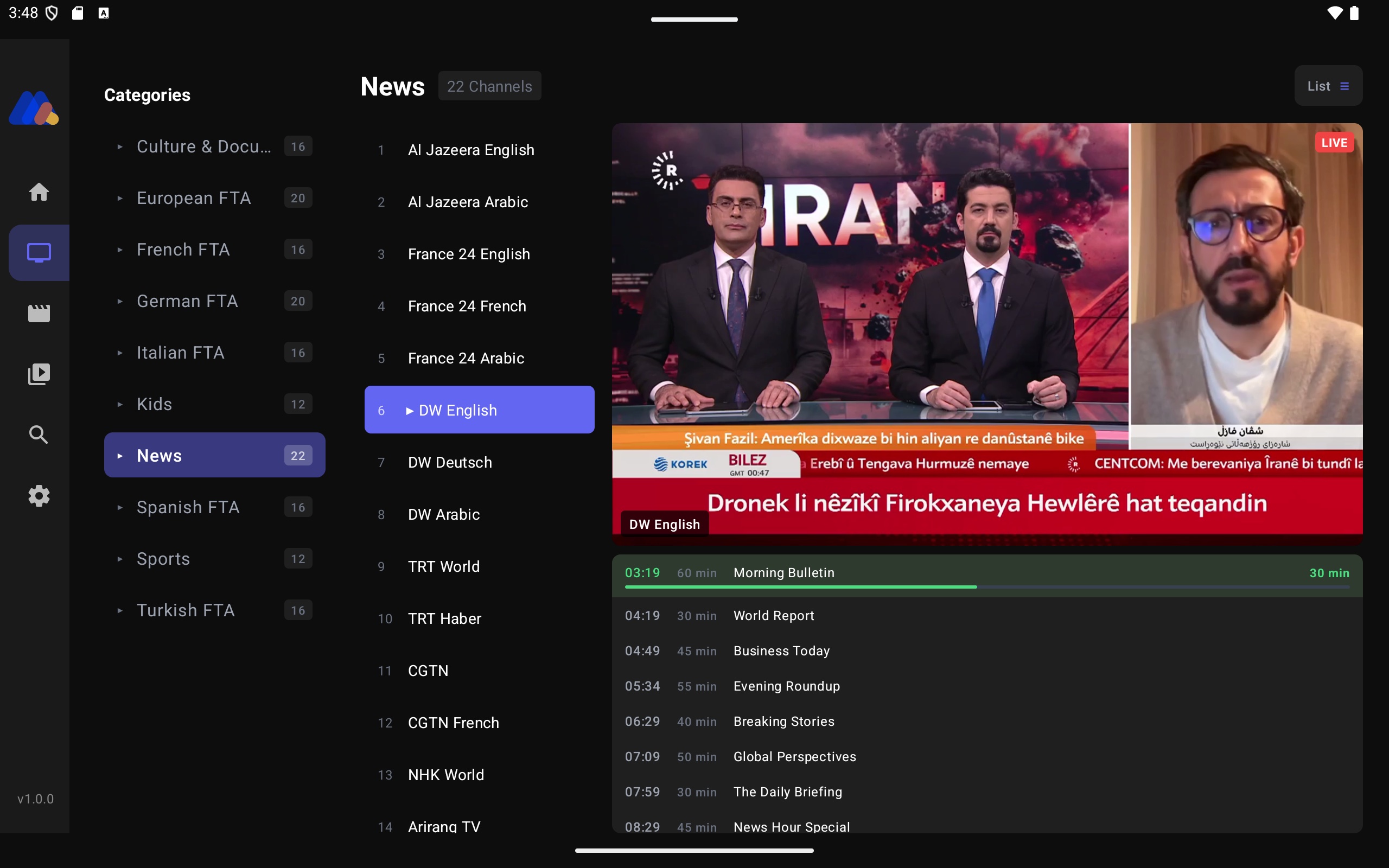Switch to TRT Haber channel

click(479, 619)
